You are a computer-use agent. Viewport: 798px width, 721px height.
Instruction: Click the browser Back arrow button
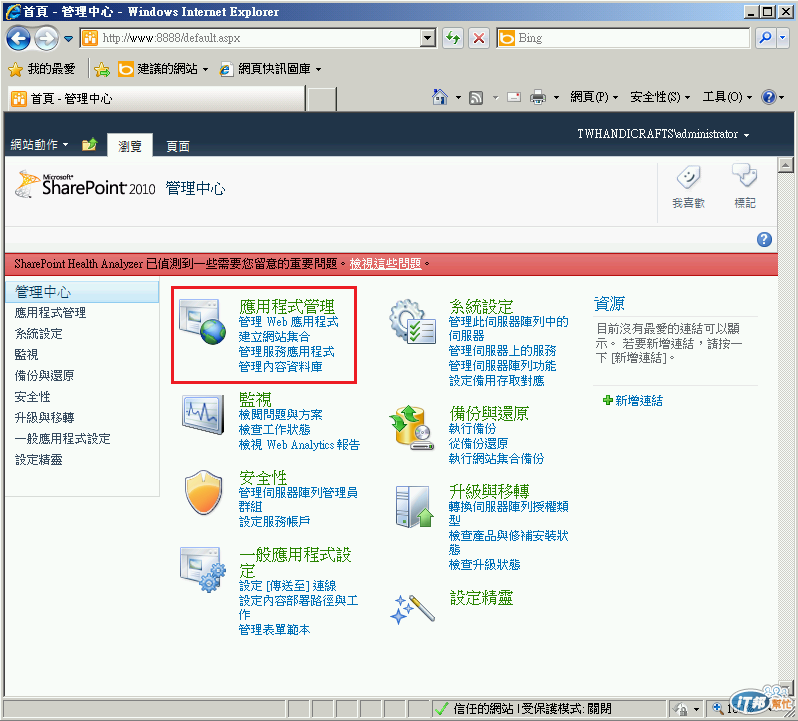click(18, 38)
